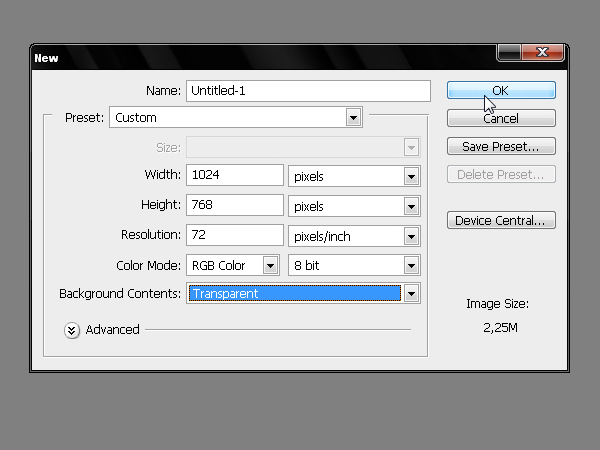Image resolution: width=600 pixels, height=450 pixels.
Task: Click the Background Contents label
Action: click(120, 293)
